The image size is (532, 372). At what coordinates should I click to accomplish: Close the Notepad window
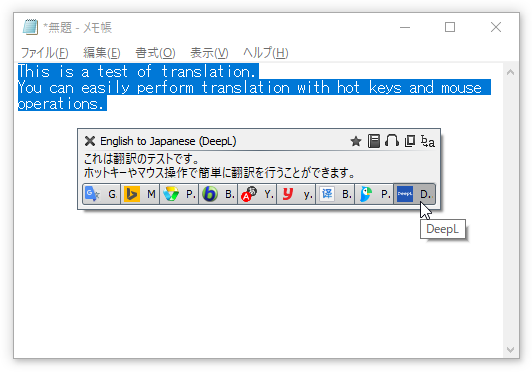click(496, 27)
